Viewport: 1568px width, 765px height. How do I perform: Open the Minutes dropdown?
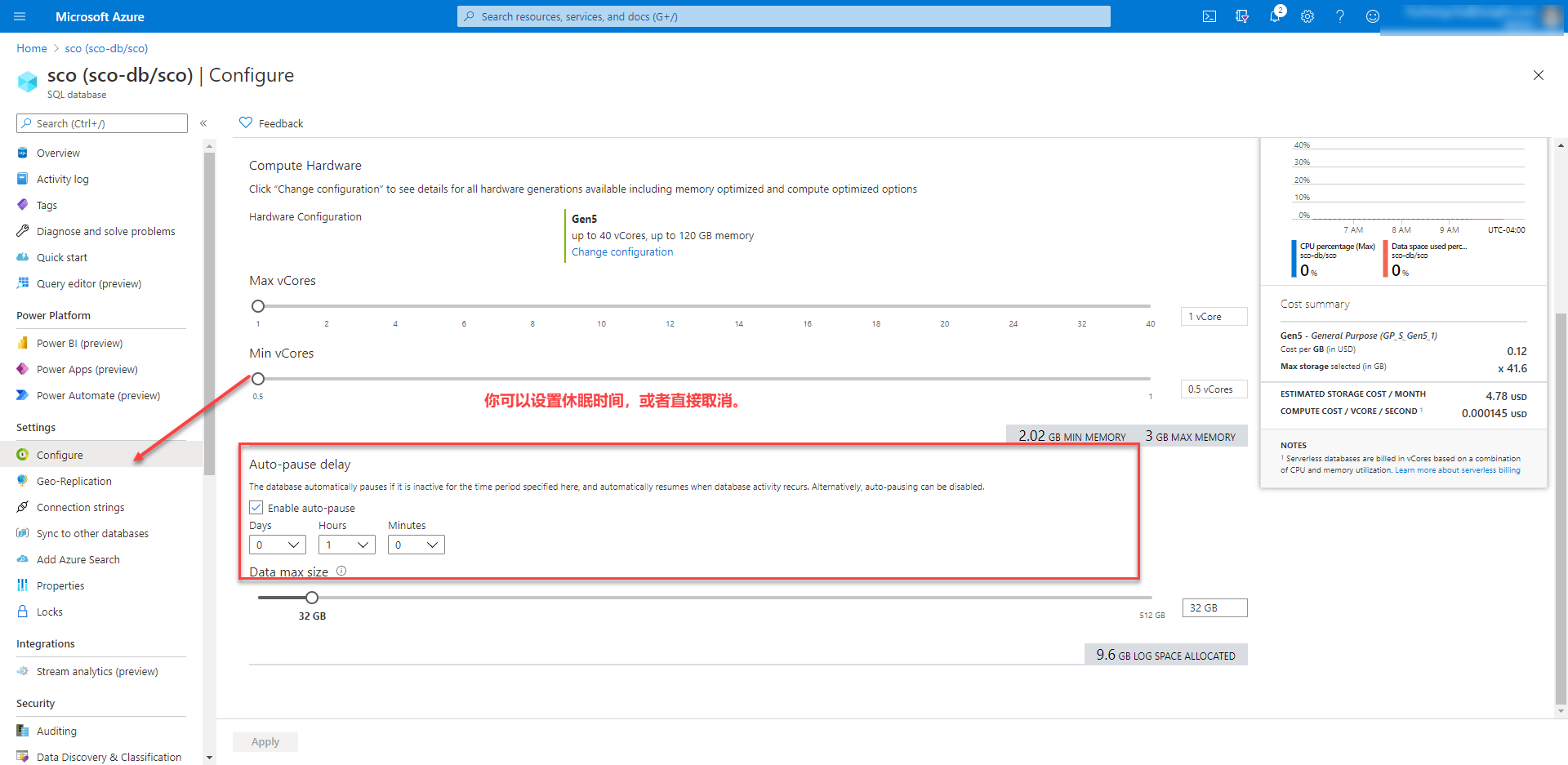(416, 545)
